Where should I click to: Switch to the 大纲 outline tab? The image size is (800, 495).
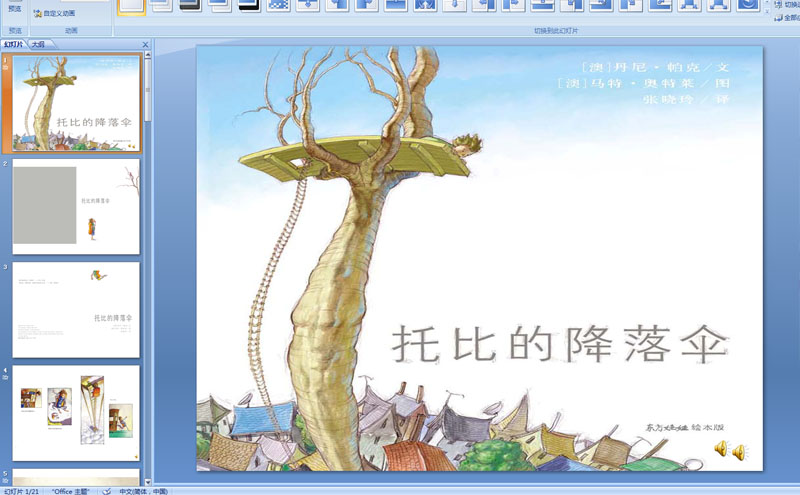click(x=39, y=44)
